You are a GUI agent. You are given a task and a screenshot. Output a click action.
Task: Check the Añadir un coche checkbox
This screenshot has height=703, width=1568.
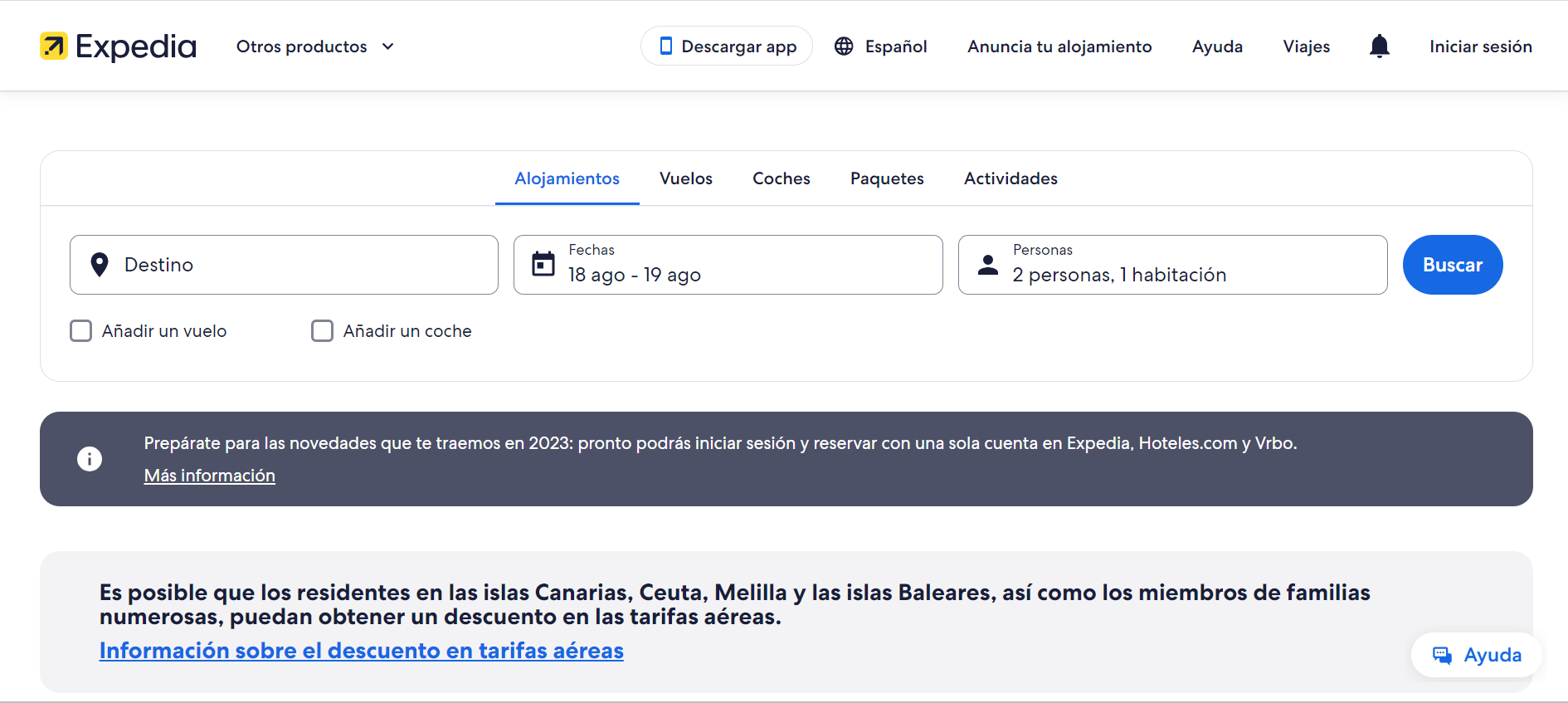[322, 331]
